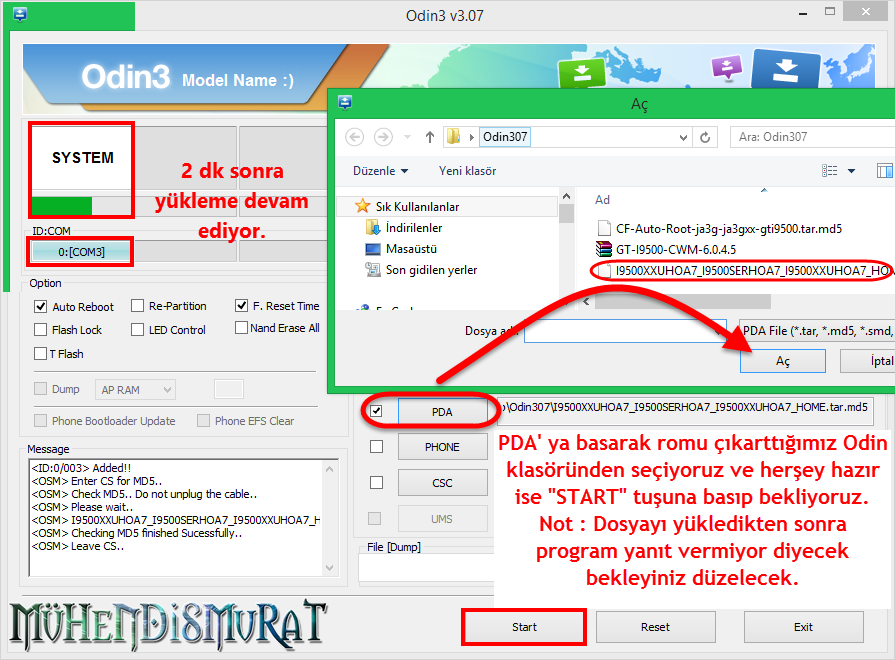Open the Düzenle dropdown menu
The width and height of the screenshot is (895, 660).
point(379,171)
